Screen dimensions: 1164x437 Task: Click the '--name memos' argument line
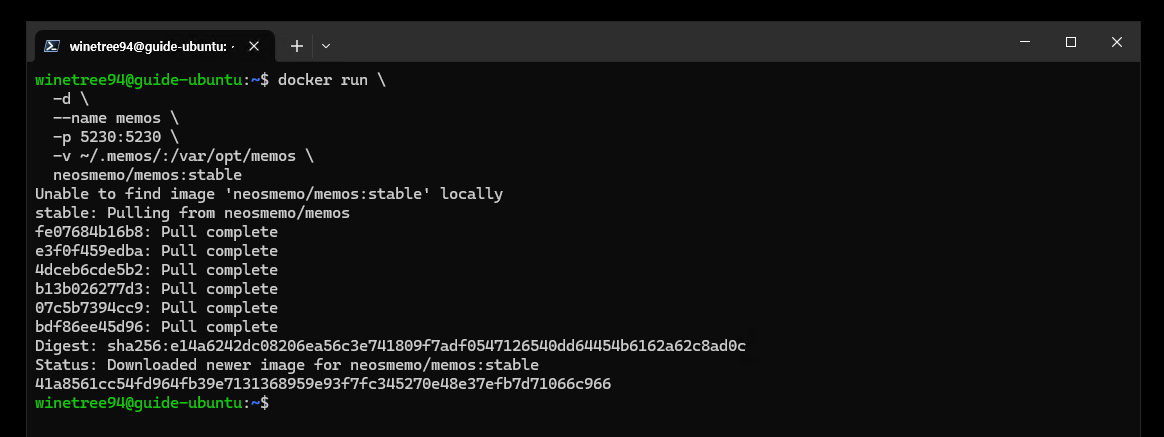pos(116,118)
